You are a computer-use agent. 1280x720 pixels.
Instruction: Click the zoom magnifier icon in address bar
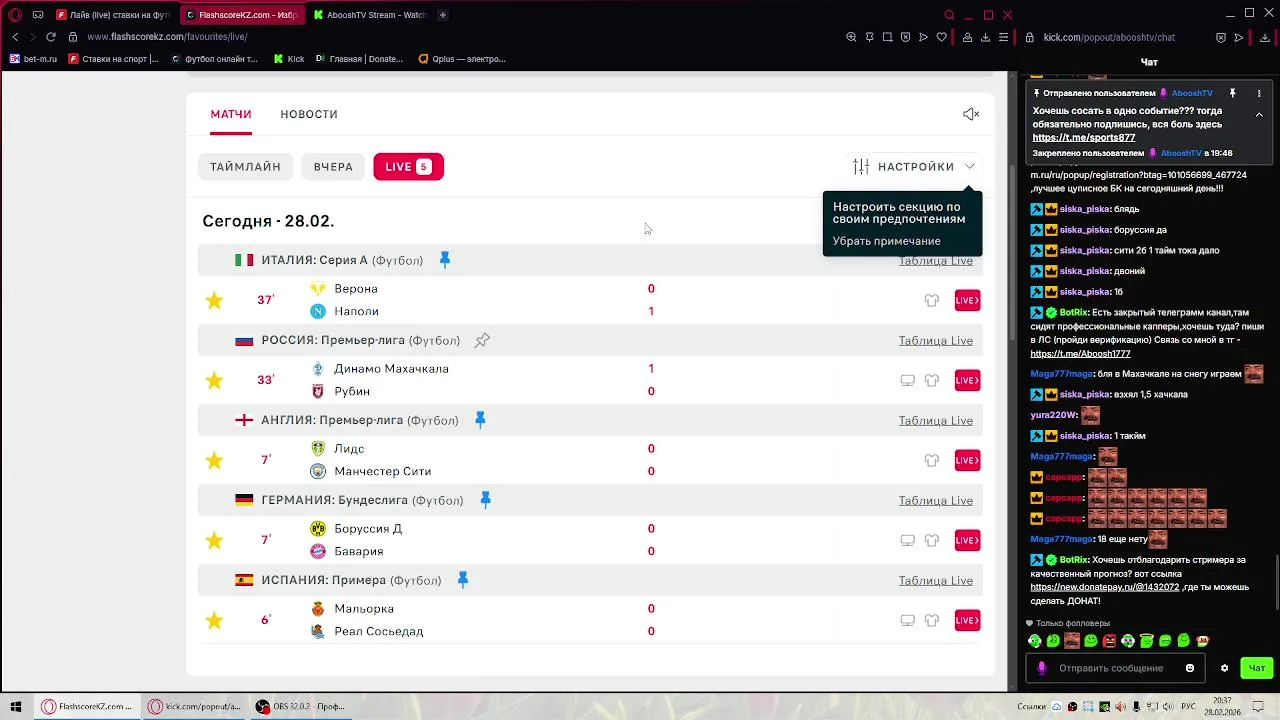(851, 37)
